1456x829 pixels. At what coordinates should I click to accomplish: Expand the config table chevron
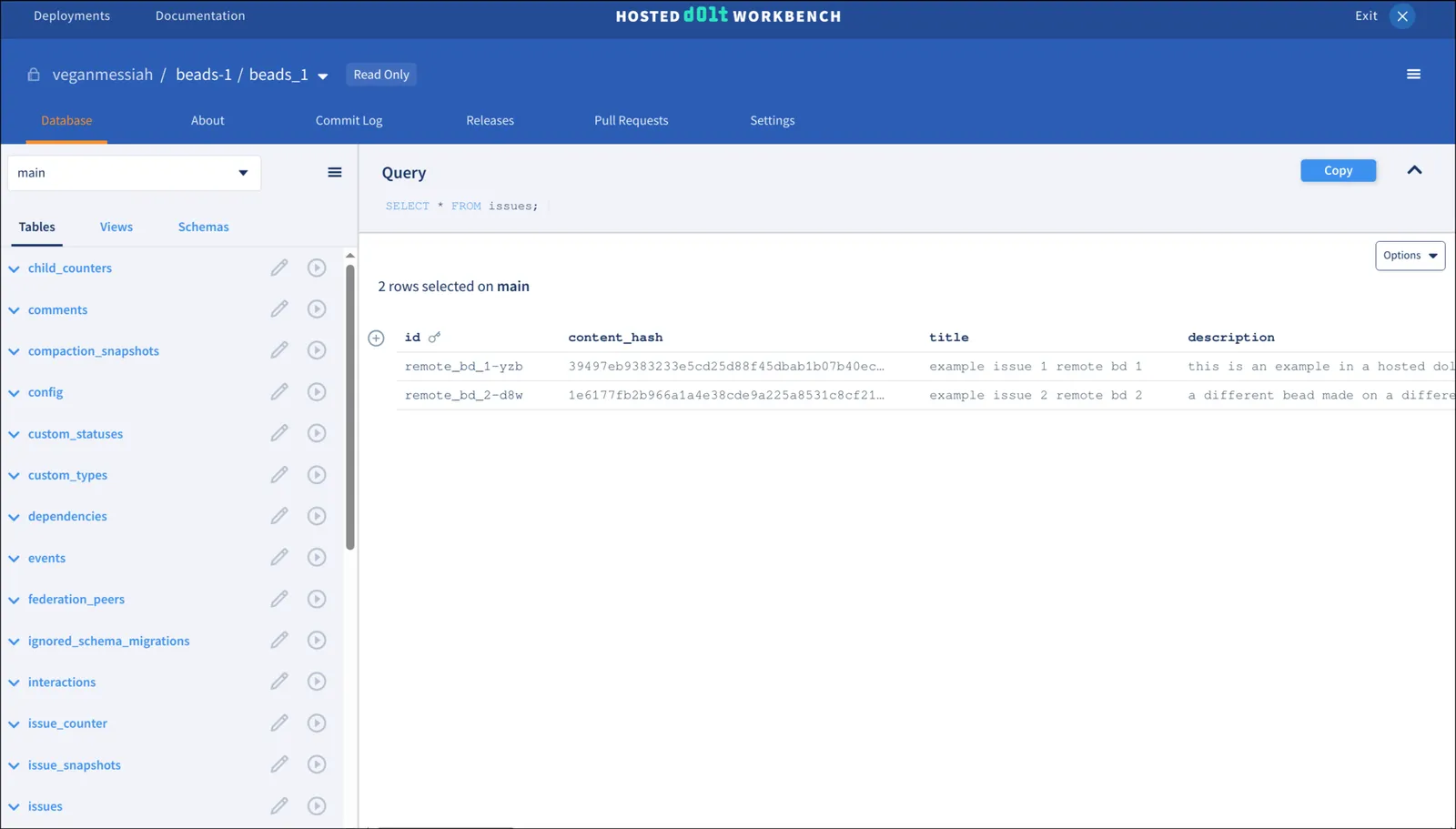15,394
